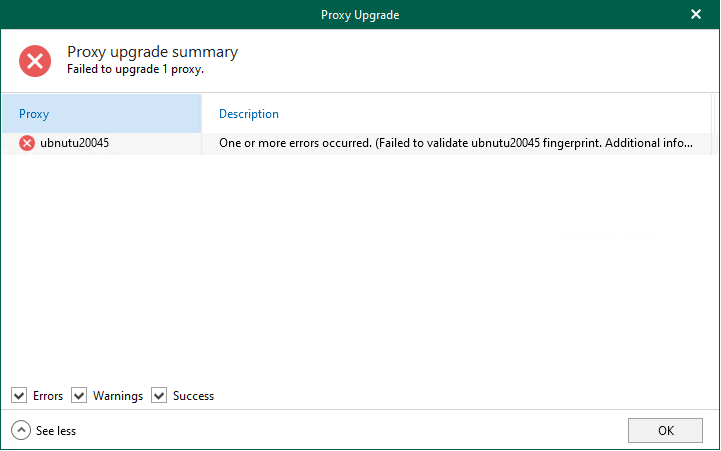Click the large red error summary icon
This screenshot has height=451, width=721.
pyautogui.click(x=35, y=61)
